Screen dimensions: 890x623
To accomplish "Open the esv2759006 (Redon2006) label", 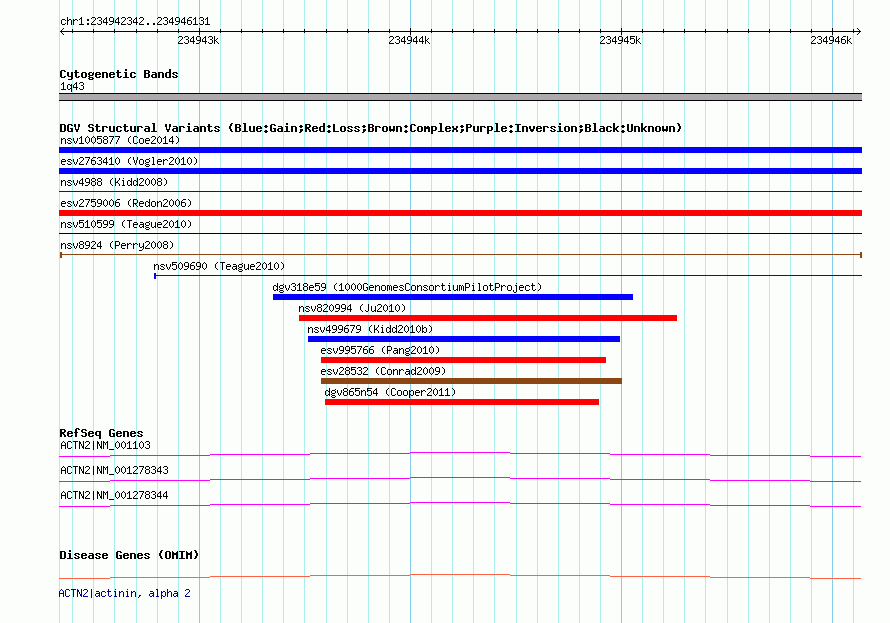I will (x=126, y=203).
